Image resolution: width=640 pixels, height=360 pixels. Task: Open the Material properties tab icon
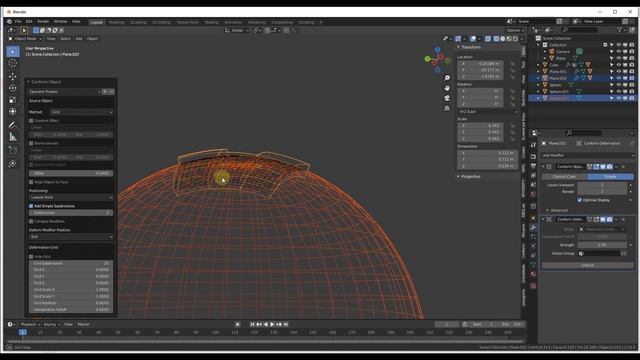pyautogui.click(x=533, y=274)
